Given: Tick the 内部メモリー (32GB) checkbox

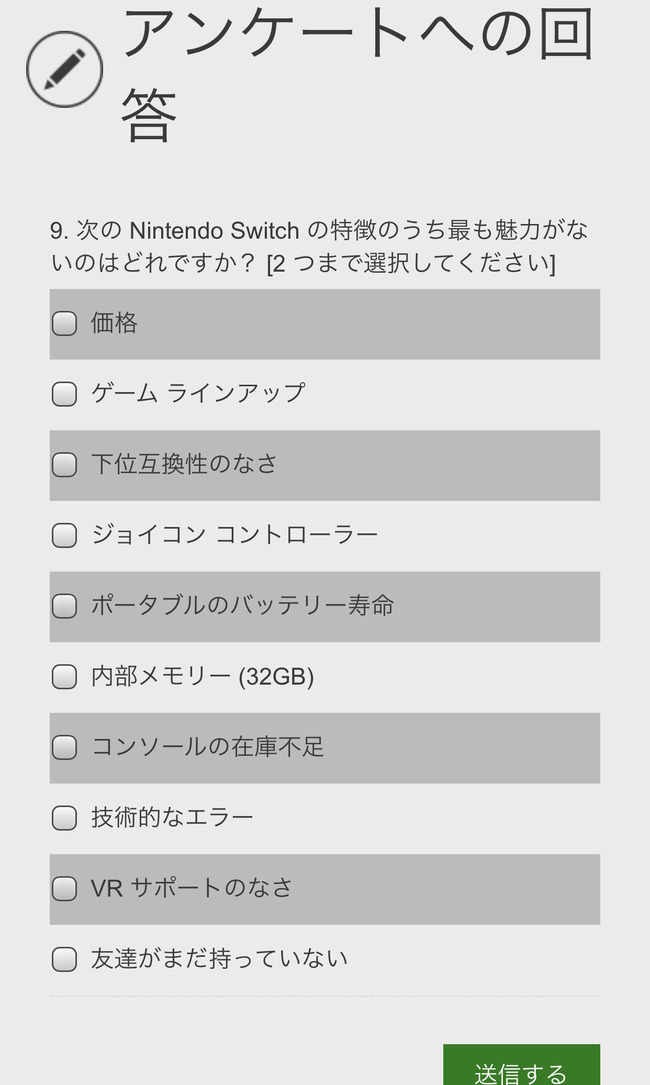Looking at the screenshot, I should pos(64,676).
